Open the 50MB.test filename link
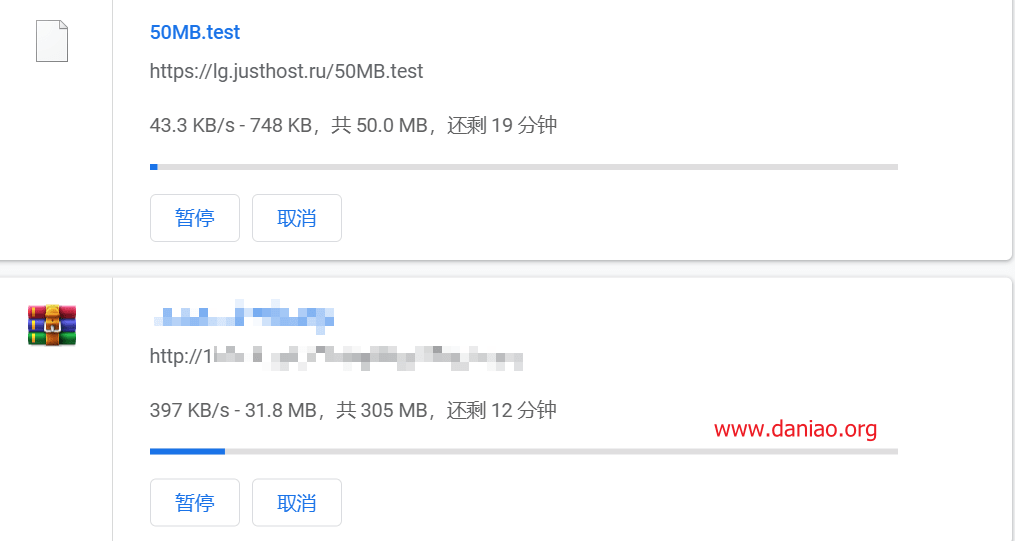The image size is (1015, 541). coord(195,32)
